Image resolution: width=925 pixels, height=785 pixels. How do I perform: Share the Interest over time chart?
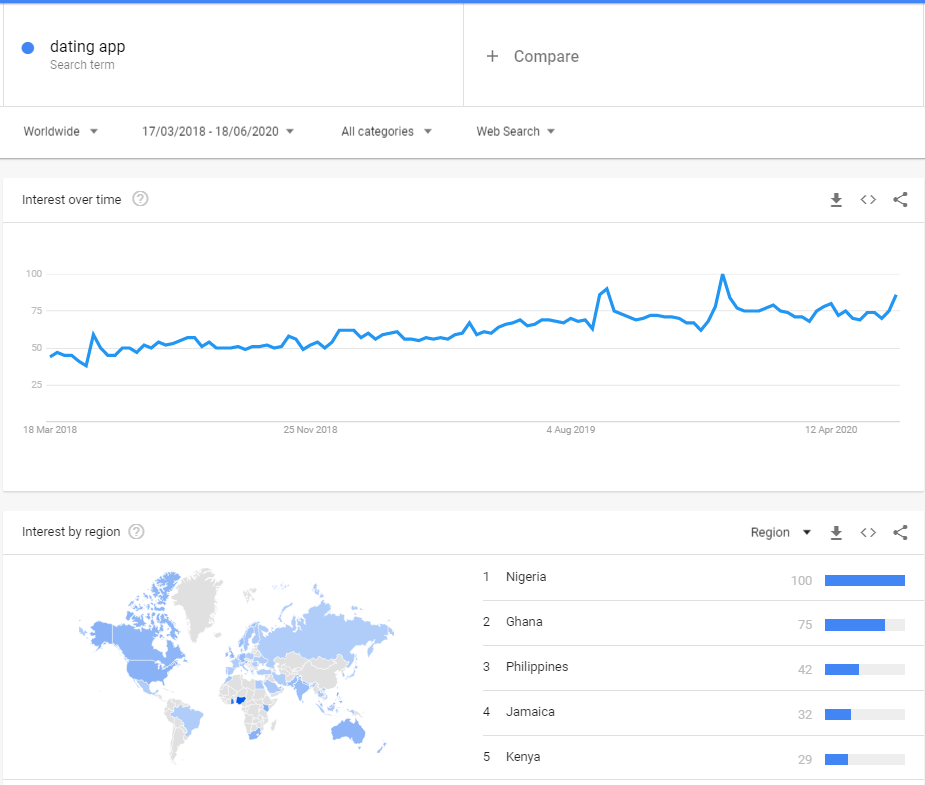(x=900, y=200)
